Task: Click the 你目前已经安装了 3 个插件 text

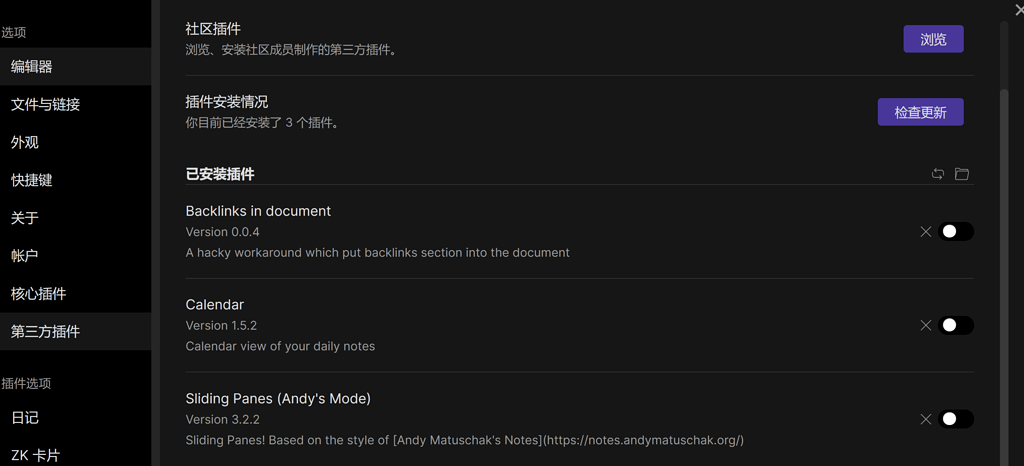Action: click(262, 122)
